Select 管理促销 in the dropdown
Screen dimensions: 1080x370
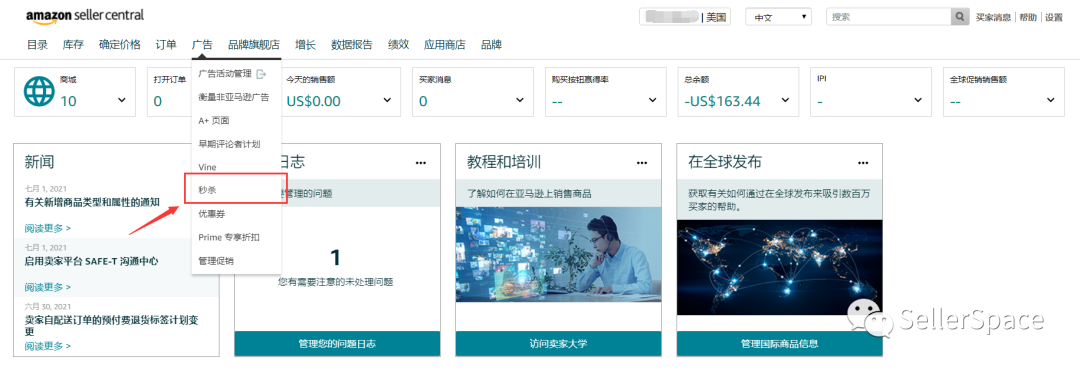pos(216,260)
